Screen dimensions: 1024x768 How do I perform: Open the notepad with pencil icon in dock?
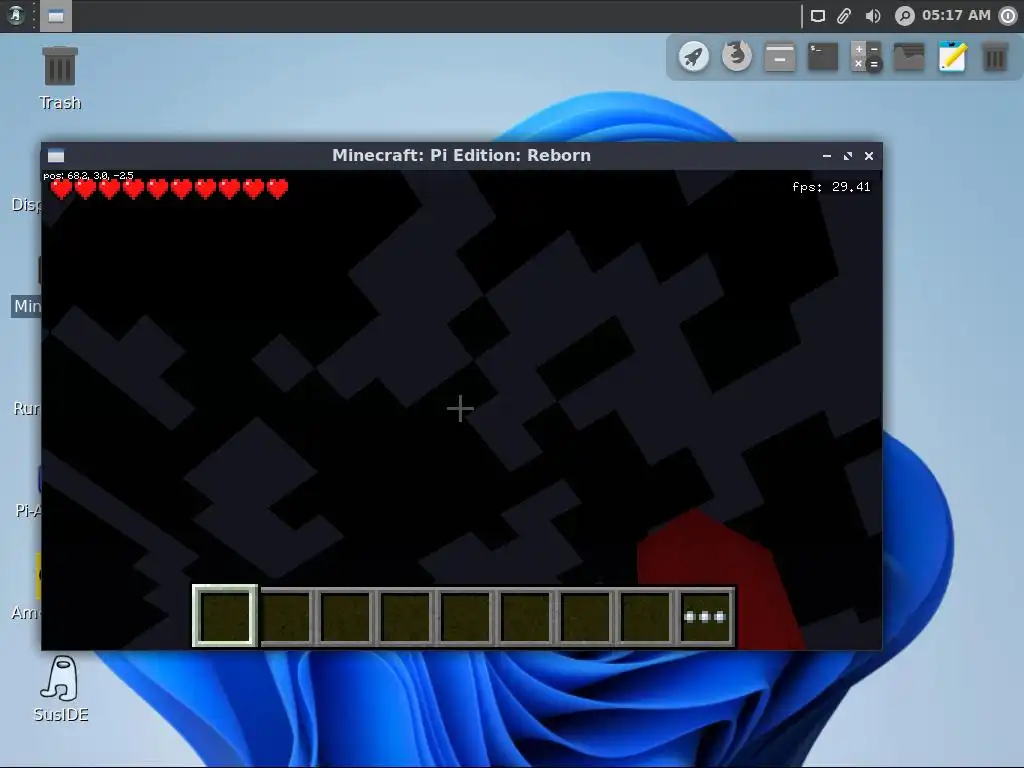coord(952,56)
